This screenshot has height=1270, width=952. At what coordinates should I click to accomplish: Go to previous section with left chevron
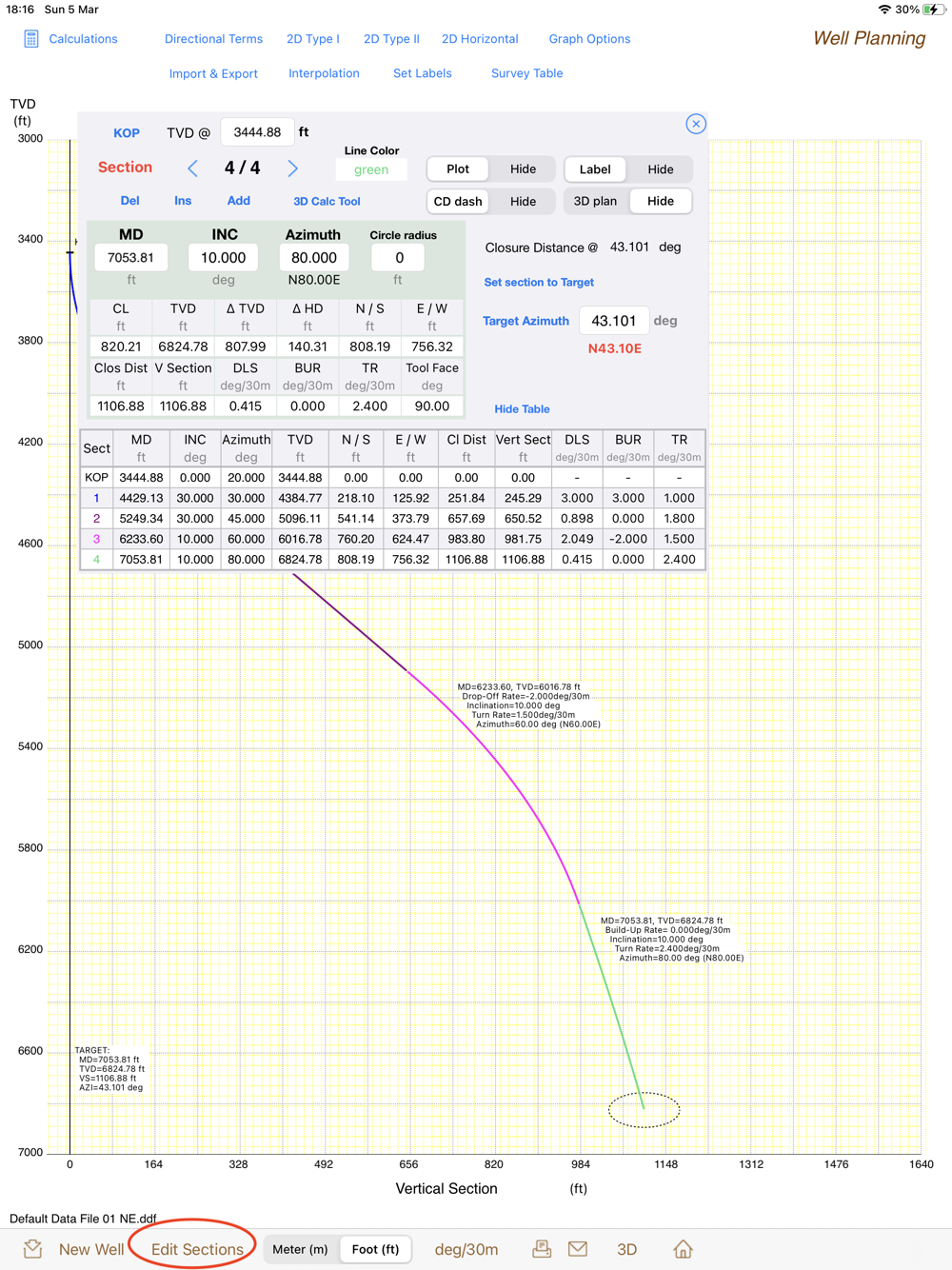tap(192, 169)
